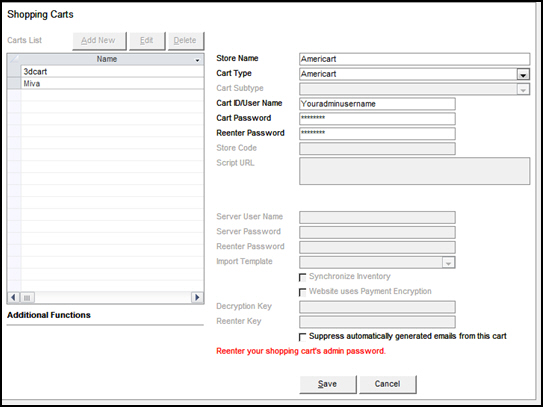Enable Website uses Payment Encryption checkbox
Screen dimensions: 543x407
click(x=303, y=292)
